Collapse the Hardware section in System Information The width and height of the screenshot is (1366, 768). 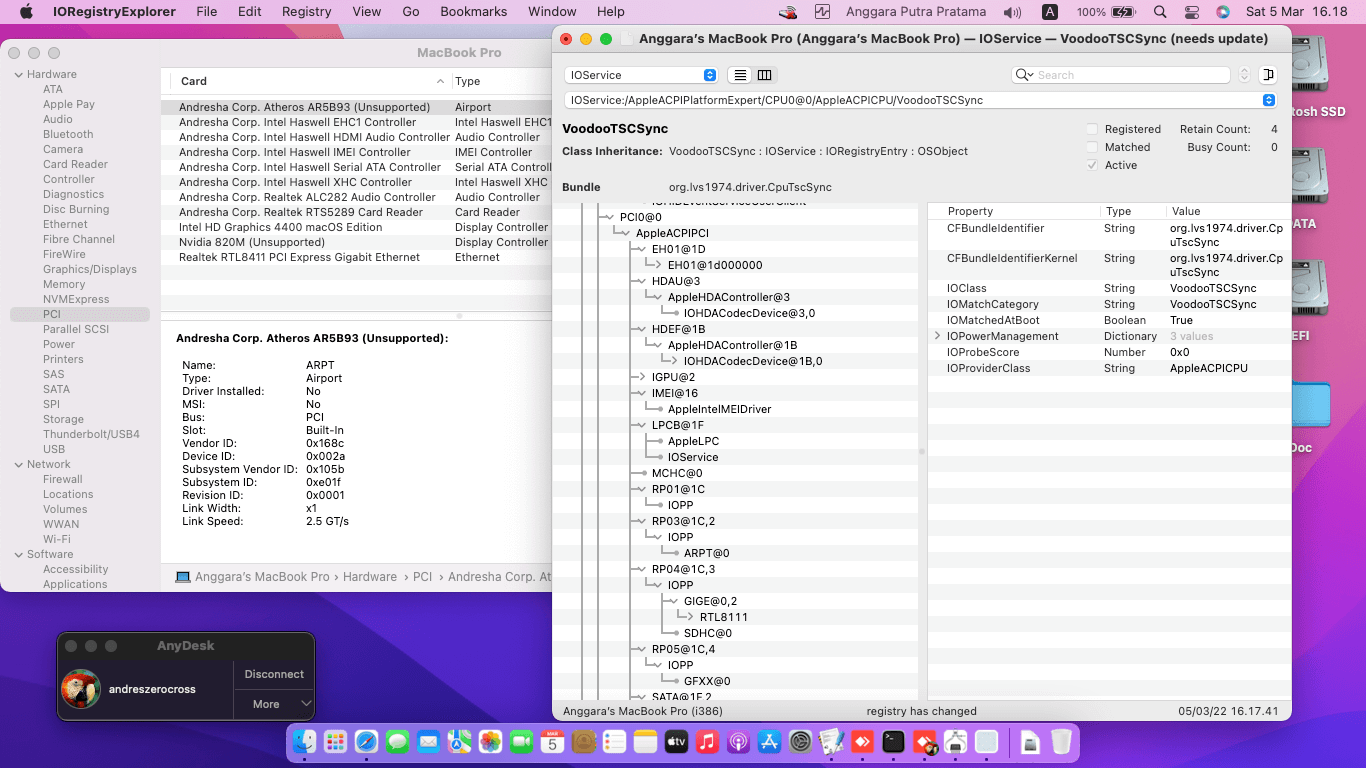(x=17, y=74)
